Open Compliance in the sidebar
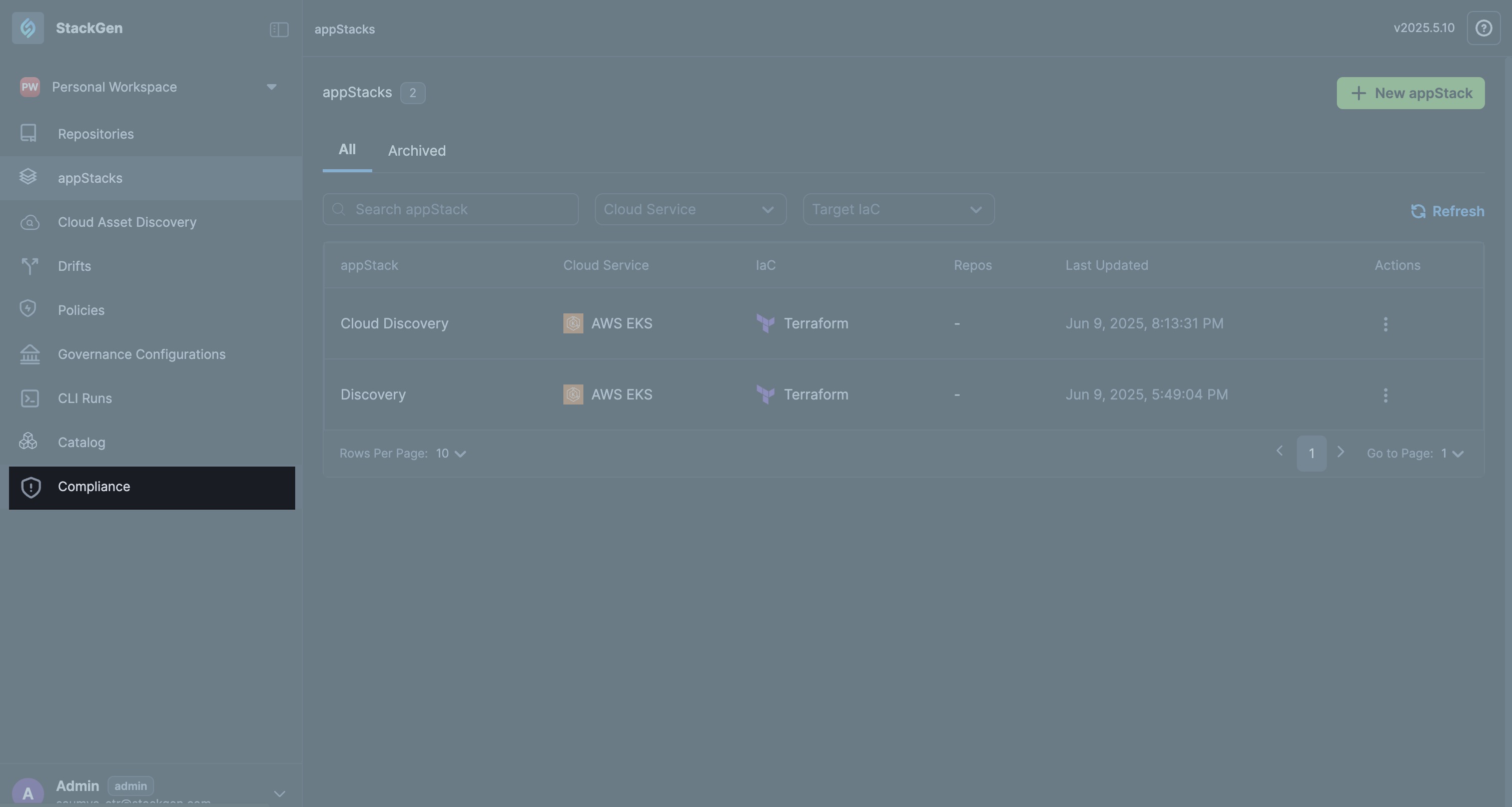This screenshot has height=807, width=1512. 152,488
